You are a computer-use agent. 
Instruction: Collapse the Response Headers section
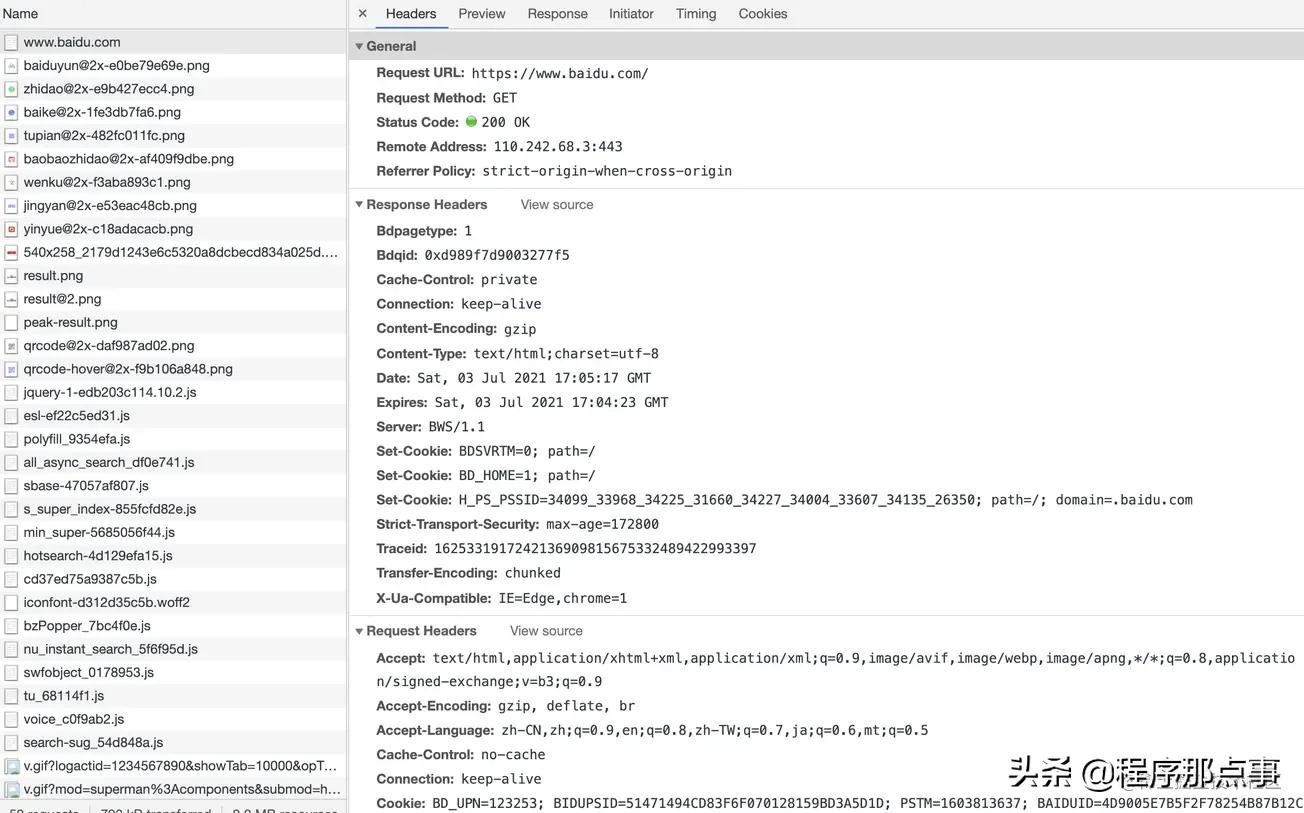click(360, 204)
